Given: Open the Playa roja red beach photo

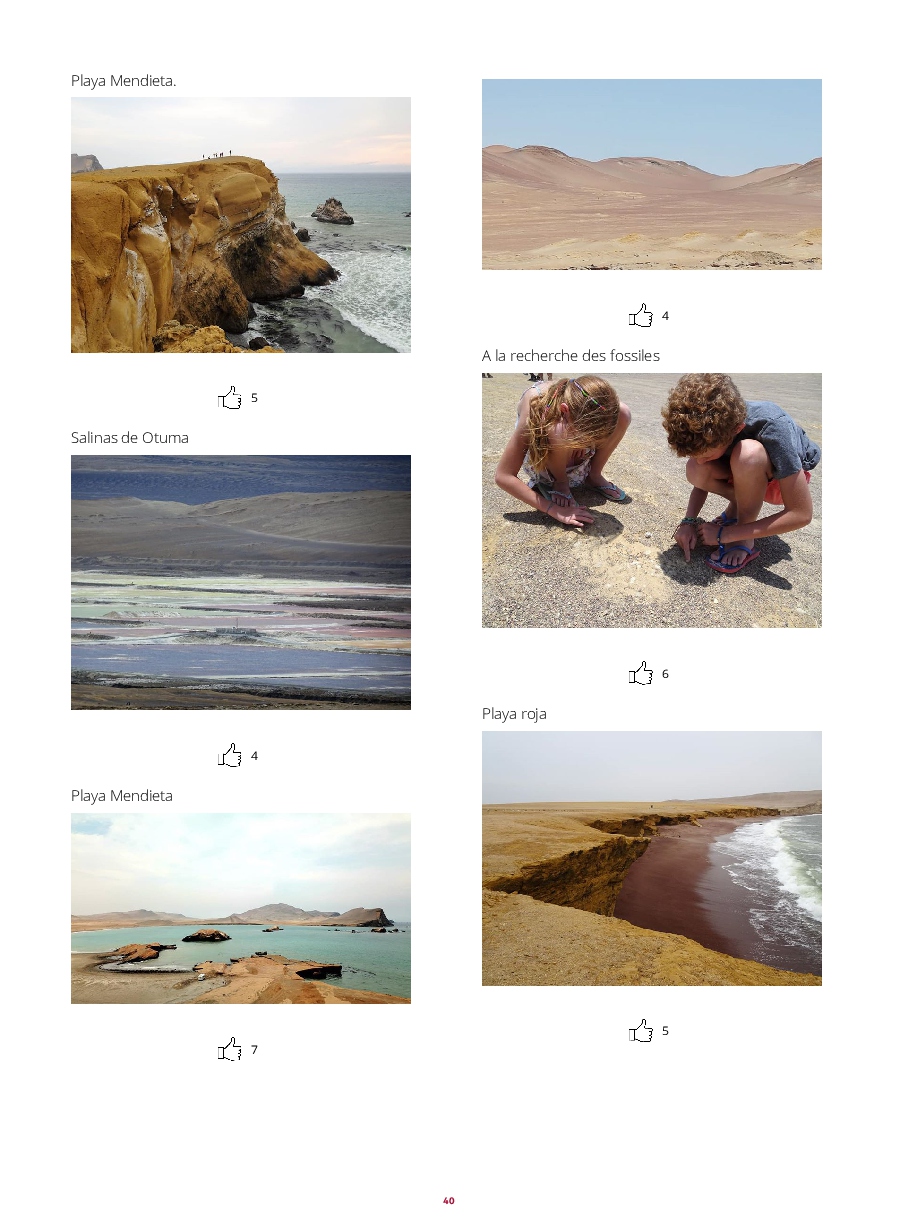Looking at the screenshot, I should pos(652,858).
